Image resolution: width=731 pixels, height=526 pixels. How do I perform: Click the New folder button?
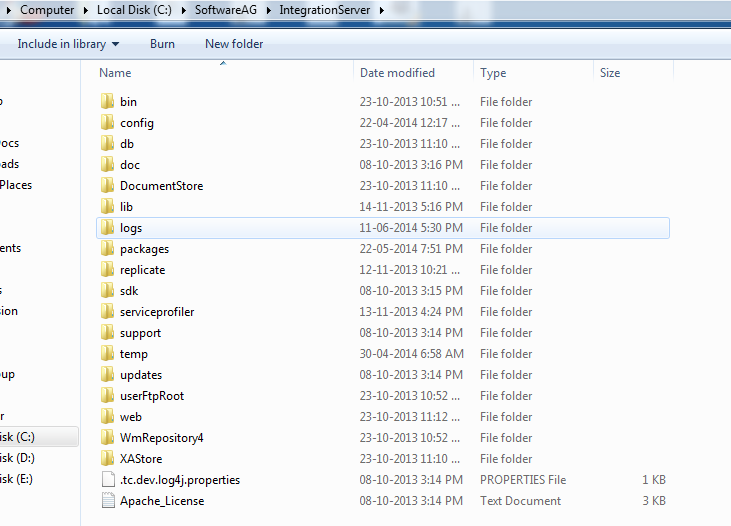(234, 44)
